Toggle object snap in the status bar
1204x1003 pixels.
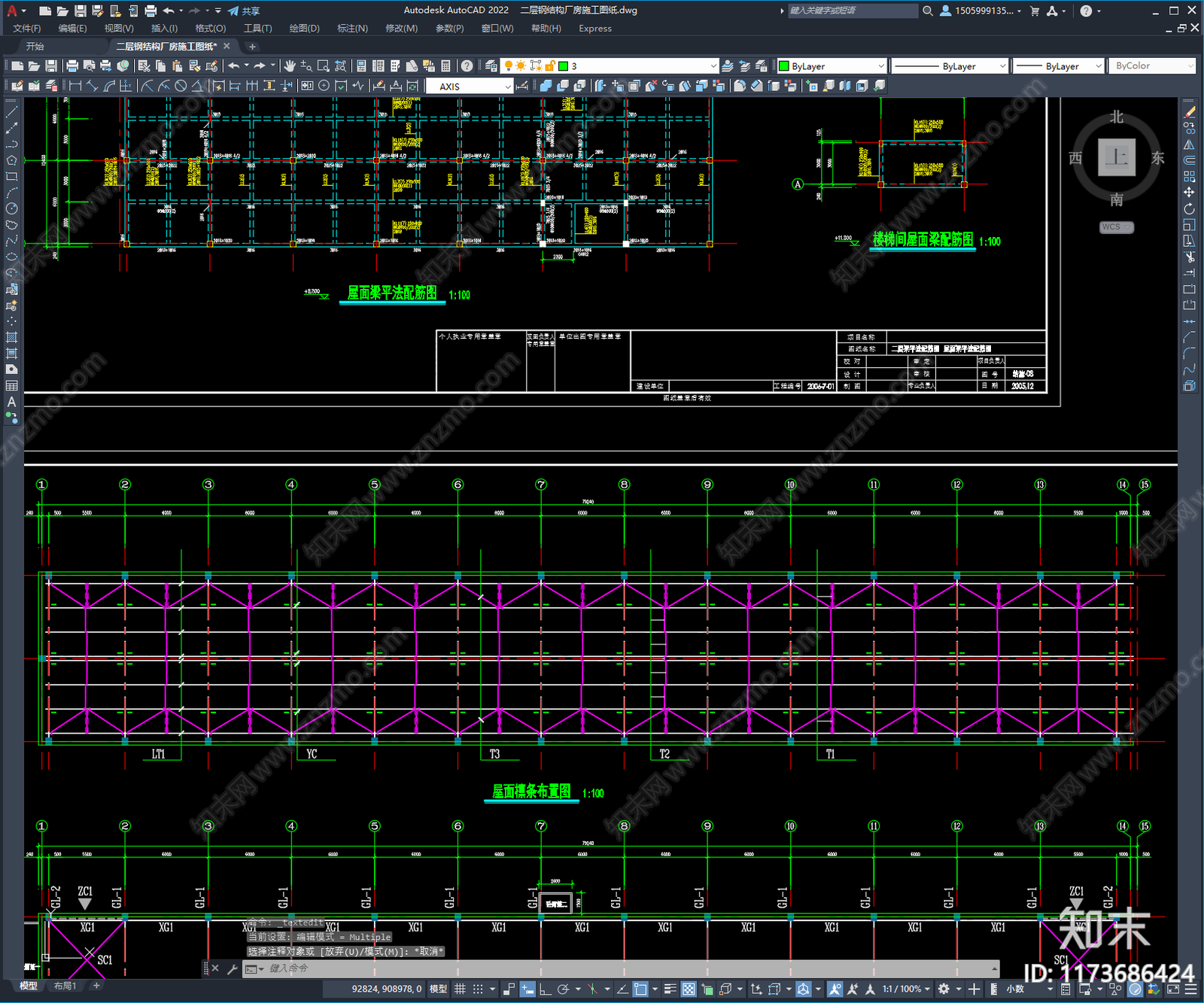pyautogui.click(x=640, y=989)
